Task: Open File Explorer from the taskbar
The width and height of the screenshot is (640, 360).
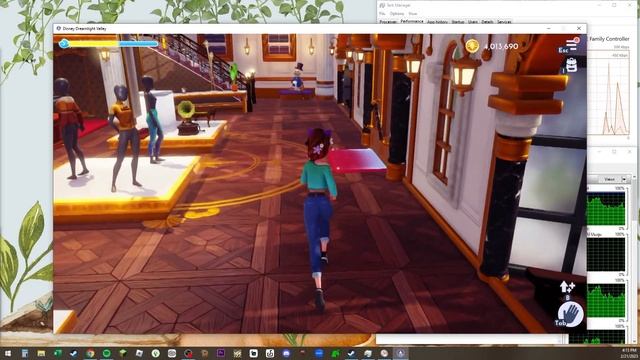Action: pos(41,353)
